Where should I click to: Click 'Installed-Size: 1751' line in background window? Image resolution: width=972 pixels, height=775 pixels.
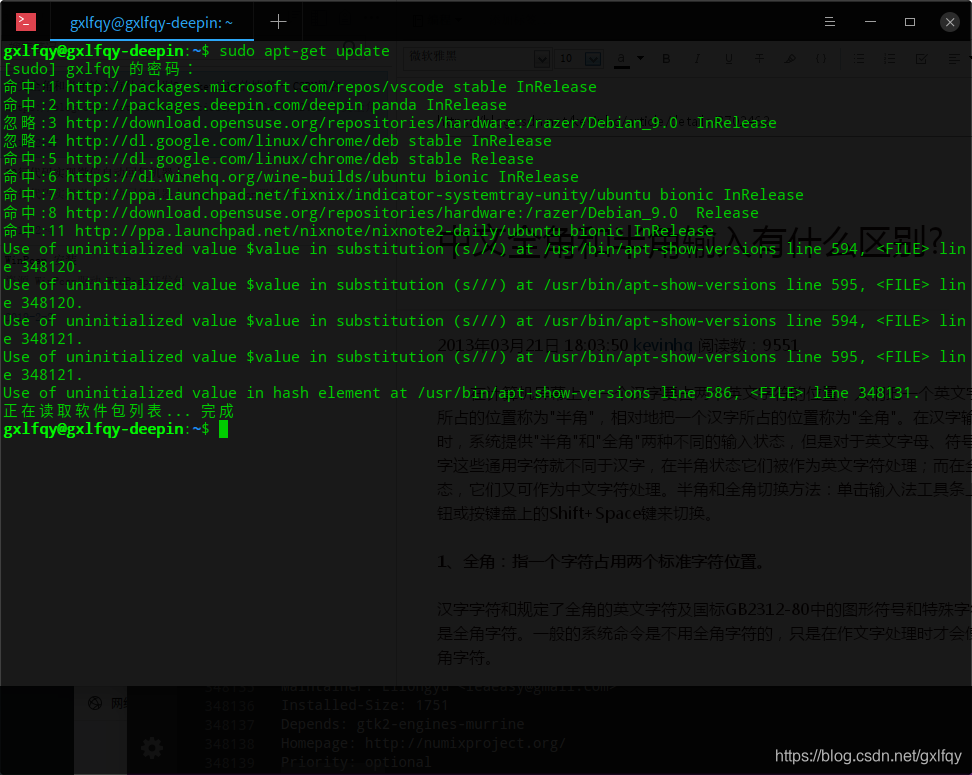pyautogui.click(x=364, y=705)
